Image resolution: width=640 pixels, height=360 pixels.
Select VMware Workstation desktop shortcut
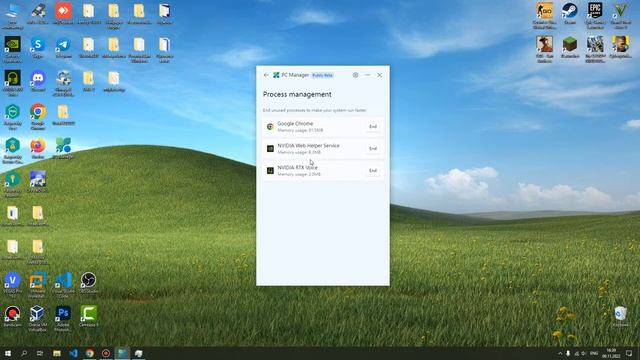click(x=38, y=284)
